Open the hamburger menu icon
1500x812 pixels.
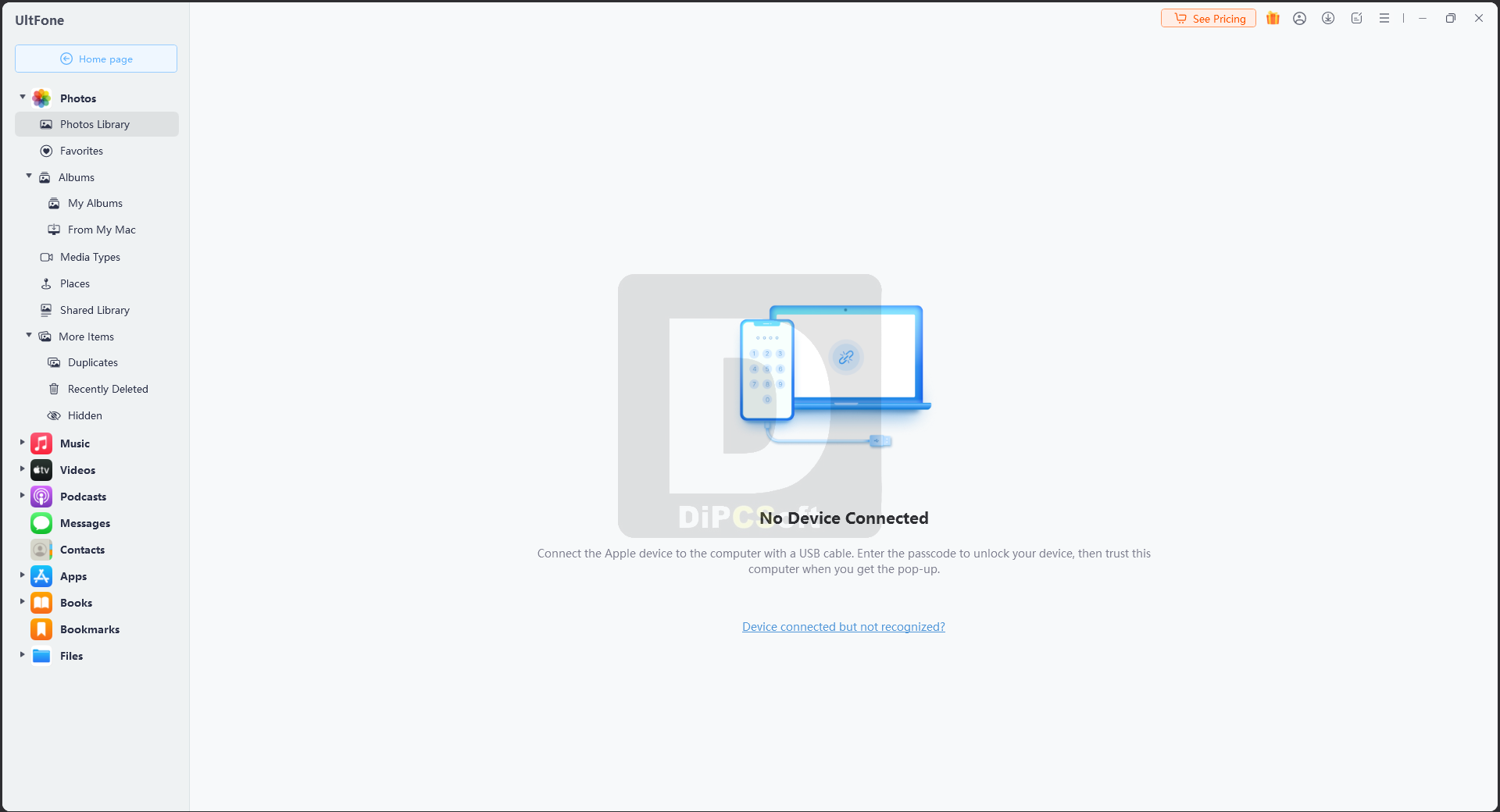point(1384,18)
